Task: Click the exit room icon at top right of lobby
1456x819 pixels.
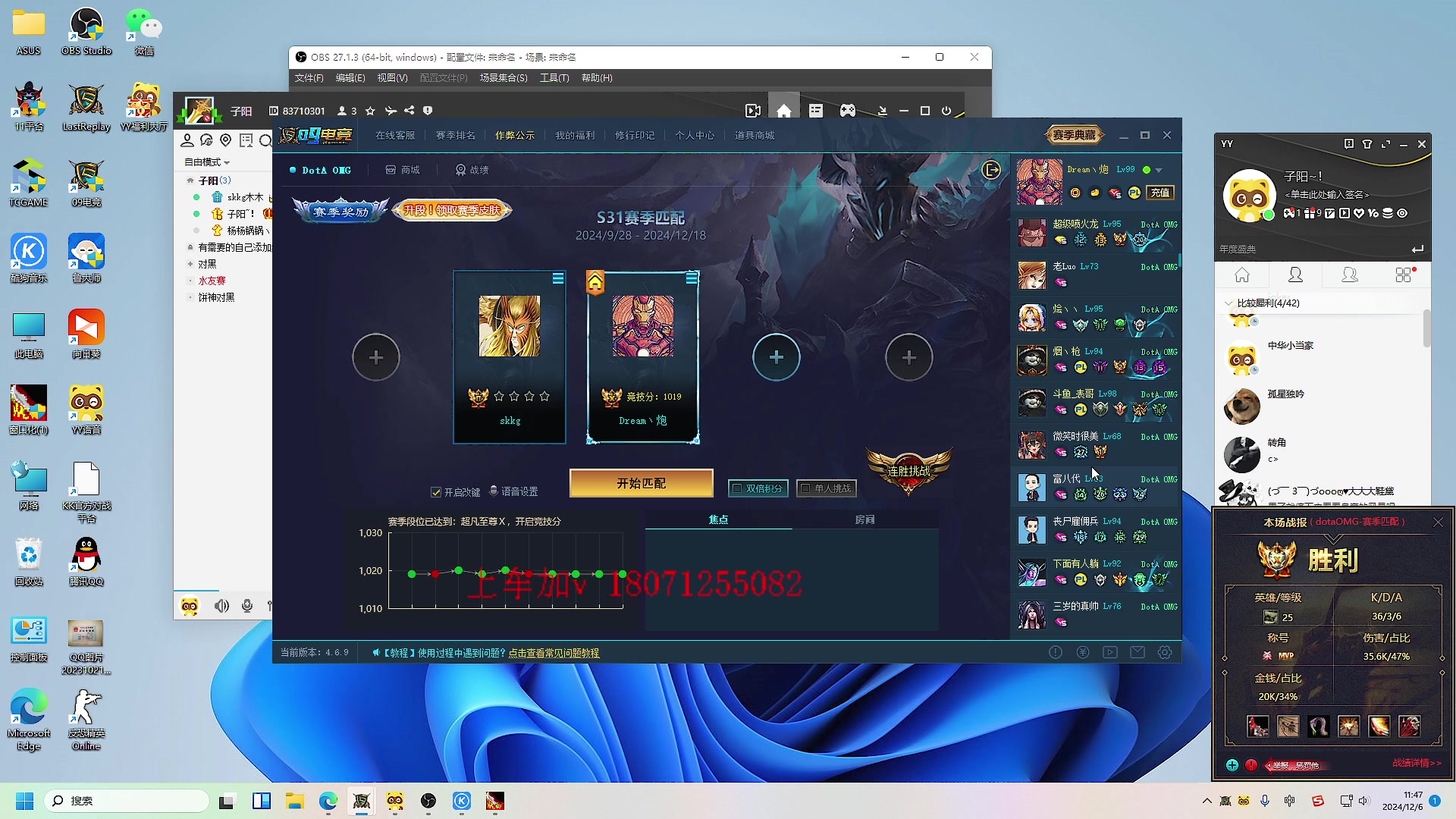Action: point(991,170)
